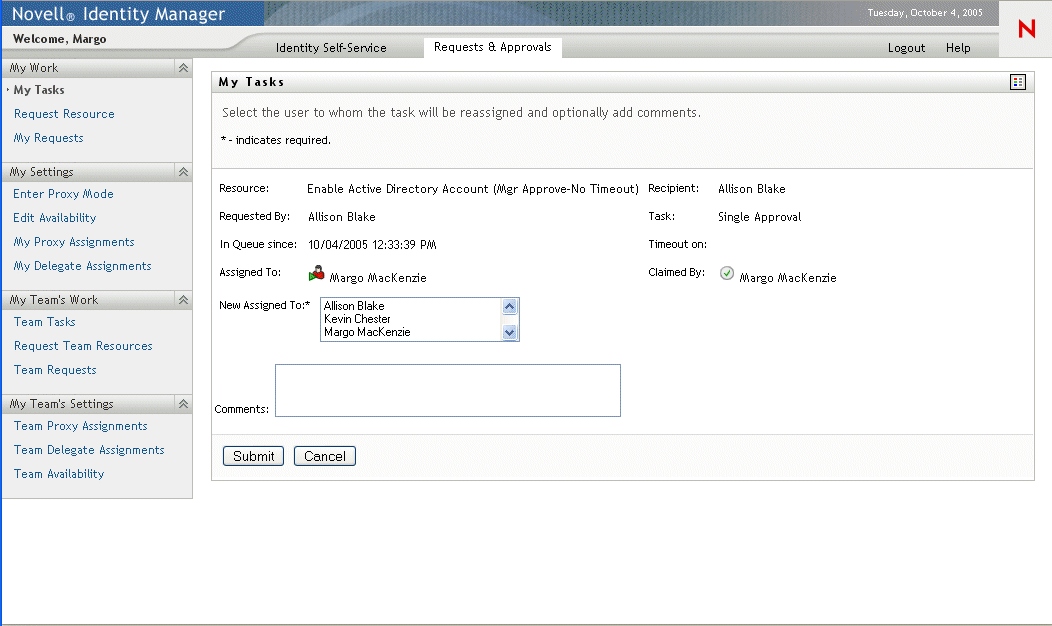This screenshot has width=1052, height=626.
Task: Select Kevin Chester in assignee list
Action: point(411,319)
